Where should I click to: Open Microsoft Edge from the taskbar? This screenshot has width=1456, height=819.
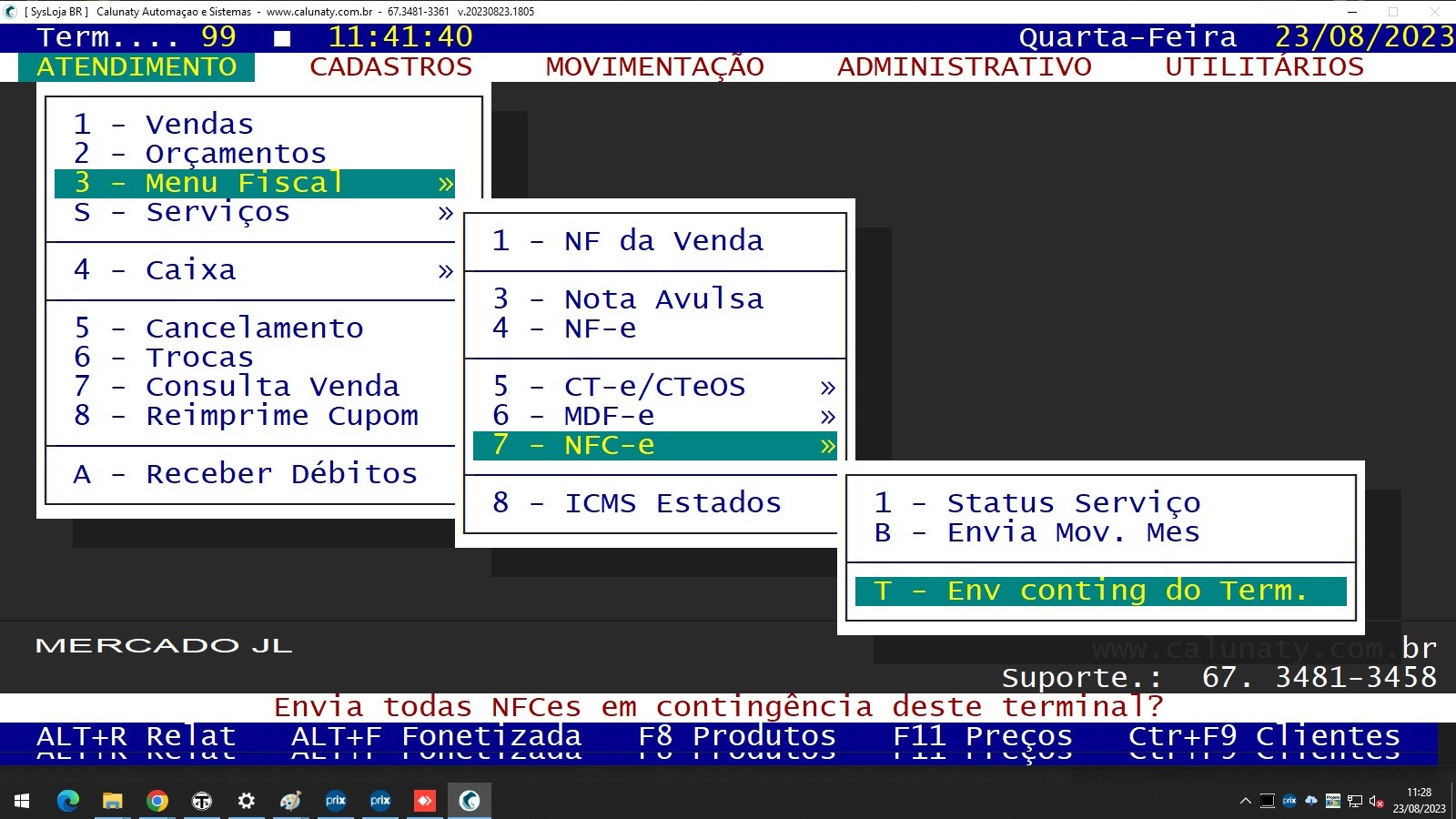(66, 801)
